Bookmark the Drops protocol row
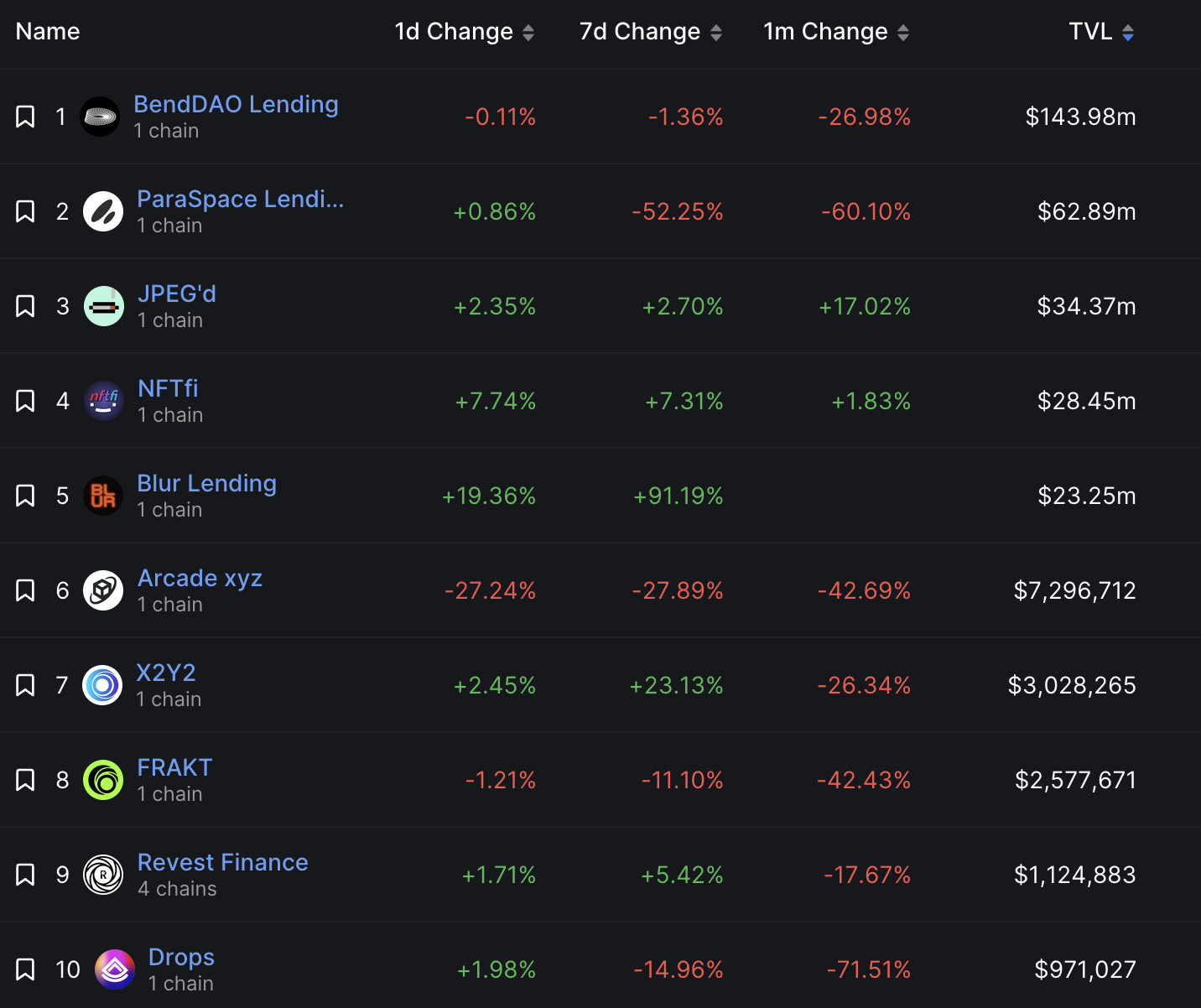This screenshot has width=1201, height=1008. [x=25, y=969]
